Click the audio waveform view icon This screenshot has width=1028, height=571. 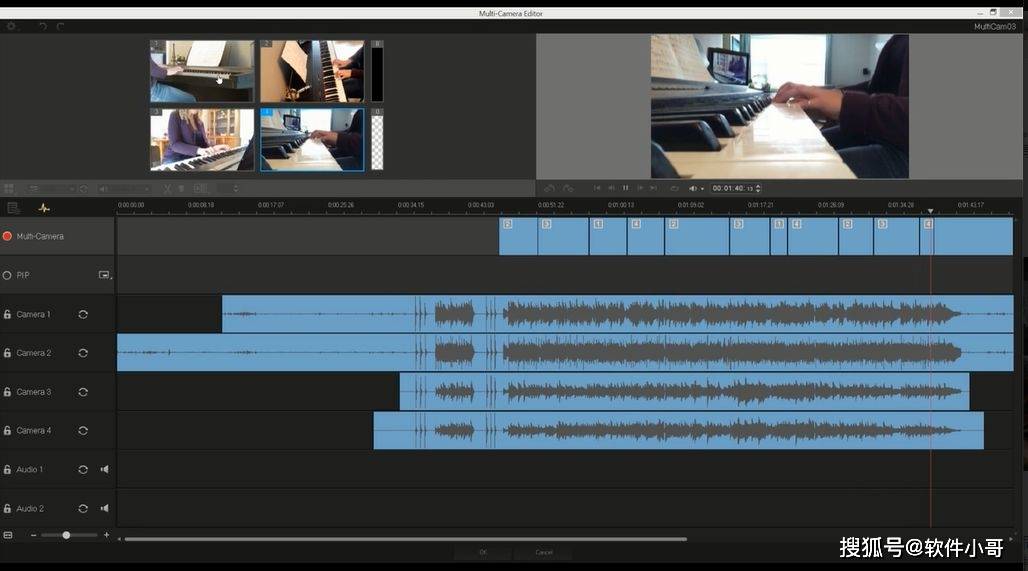(x=44, y=208)
